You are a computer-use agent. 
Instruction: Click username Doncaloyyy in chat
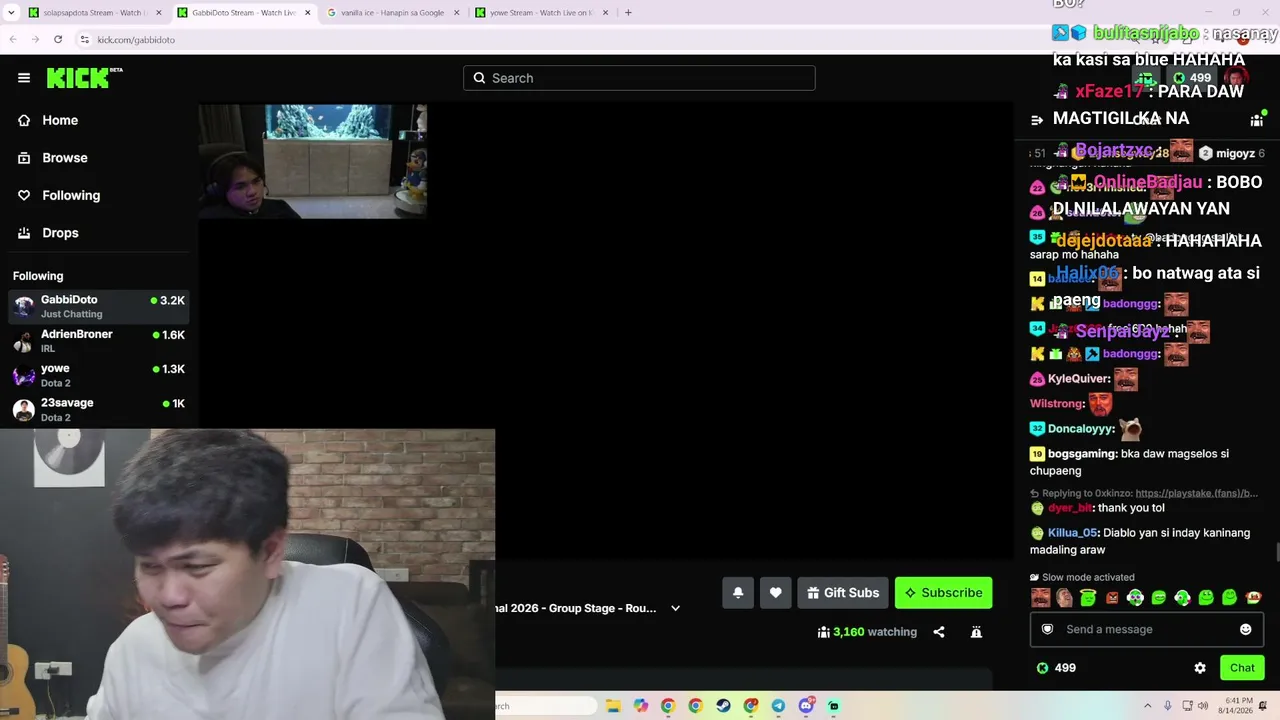(1080, 429)
